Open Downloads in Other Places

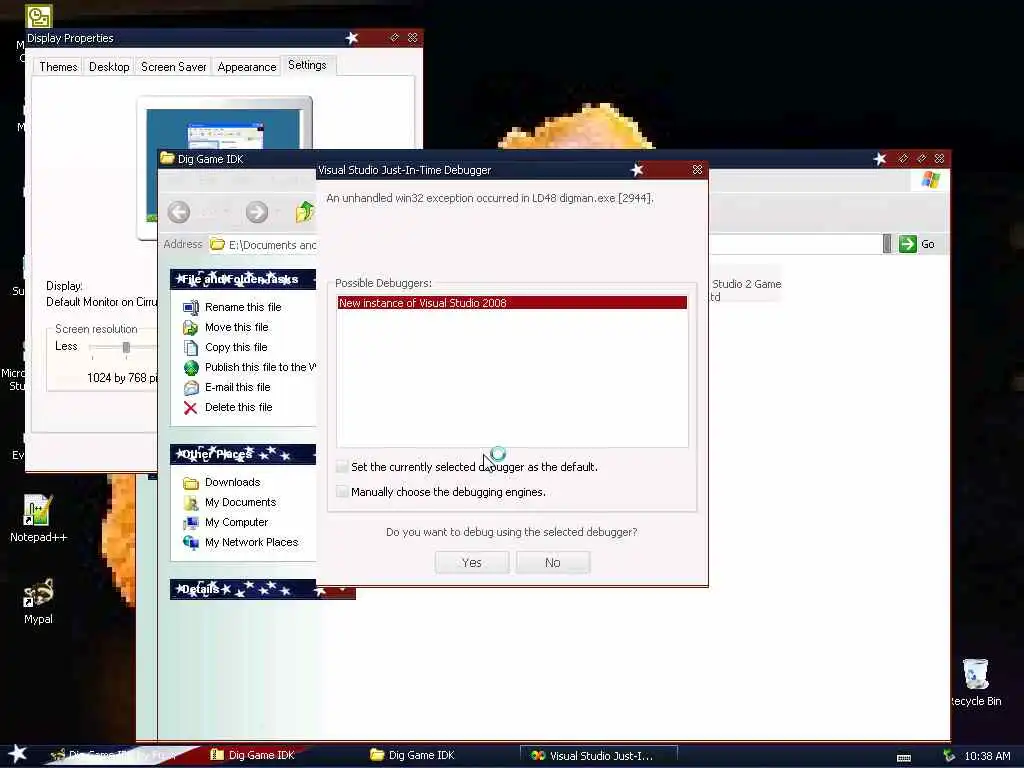tap(232, 482)
